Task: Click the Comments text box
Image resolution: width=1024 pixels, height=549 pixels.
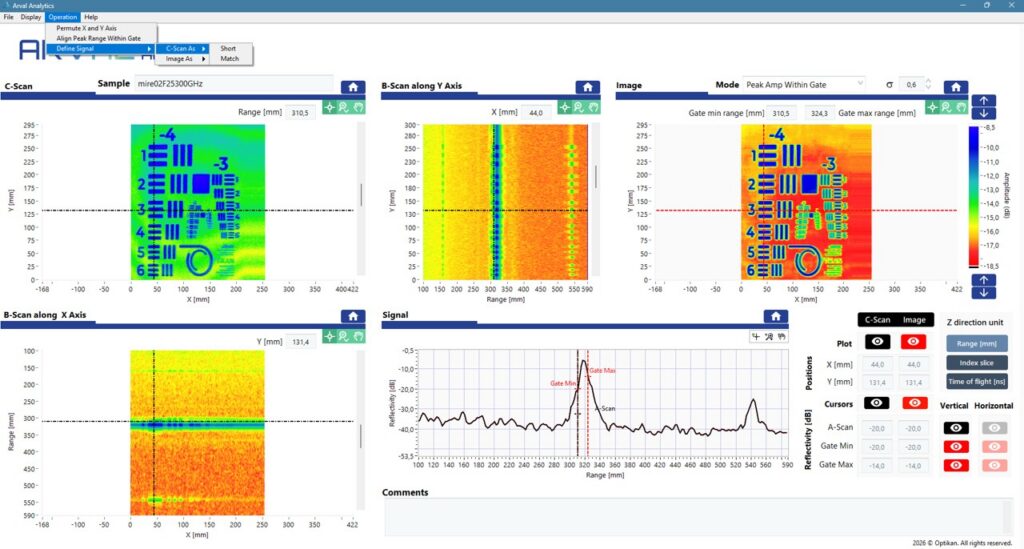Action: [697, 518]
